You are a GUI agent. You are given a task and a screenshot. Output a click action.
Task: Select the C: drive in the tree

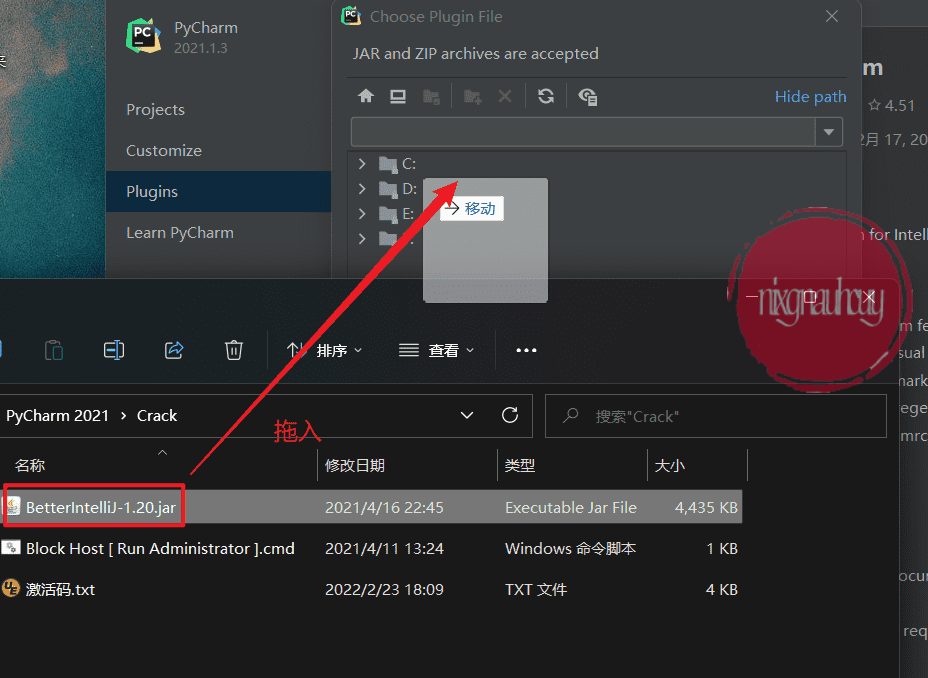pos(398,164)
